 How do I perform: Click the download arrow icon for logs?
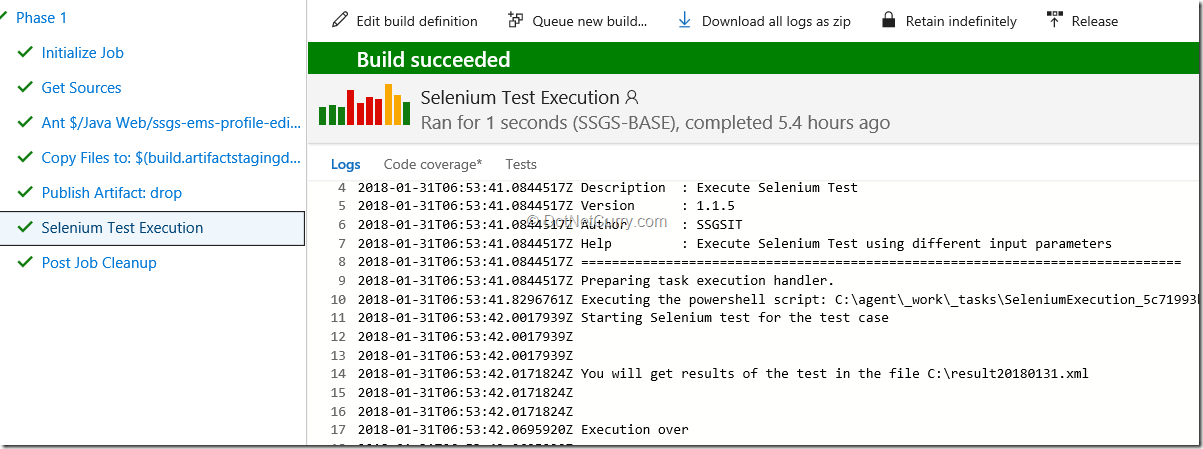tap(685, 20)
